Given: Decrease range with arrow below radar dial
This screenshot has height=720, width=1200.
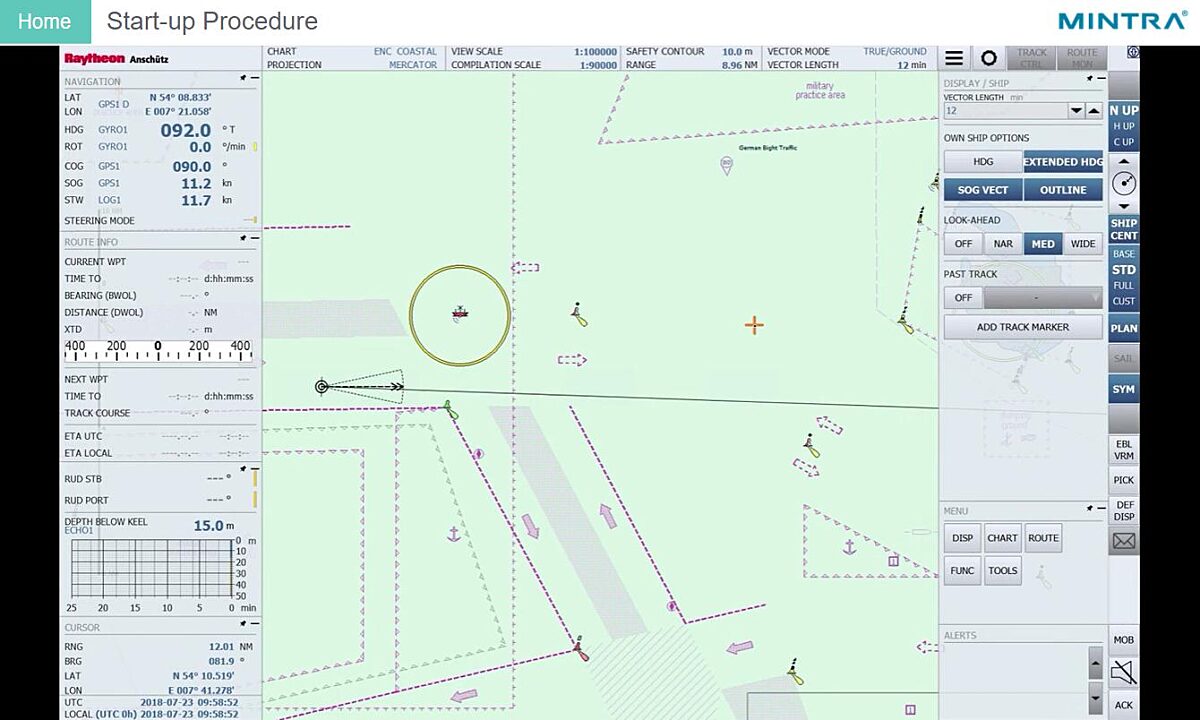Looking at the screenshot, I should pyautogui.click(x=1124, y=206).
